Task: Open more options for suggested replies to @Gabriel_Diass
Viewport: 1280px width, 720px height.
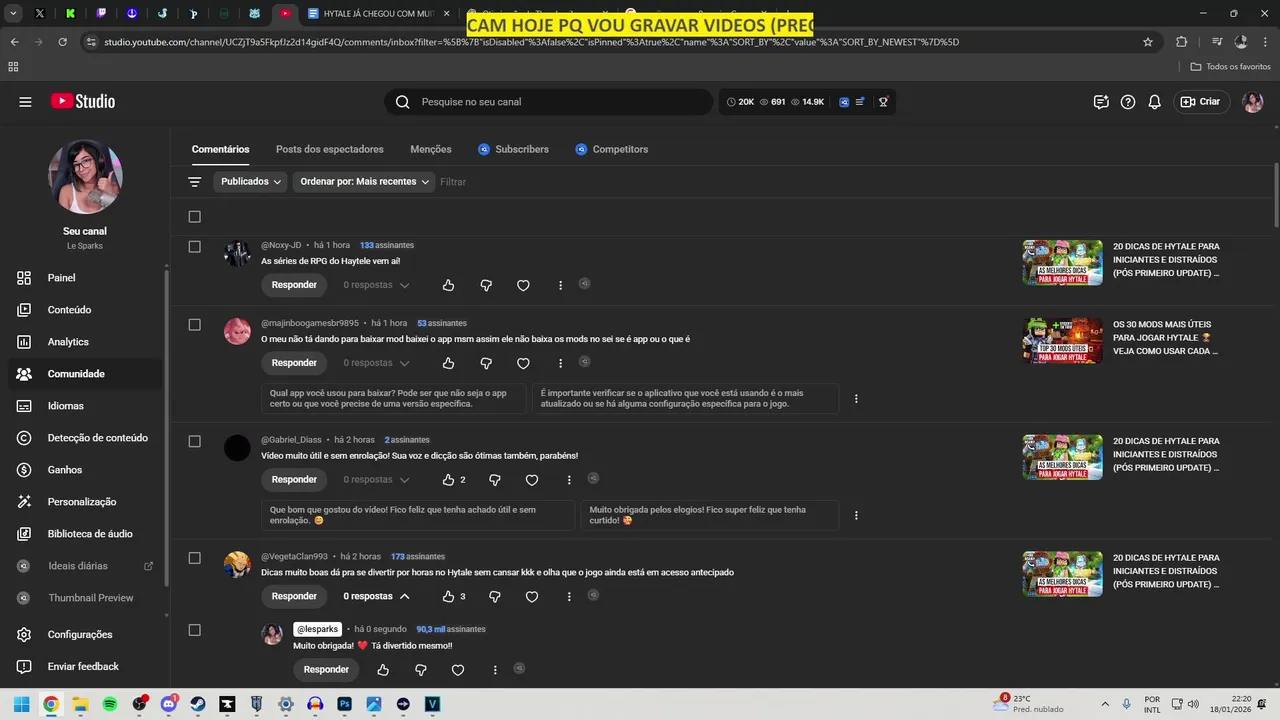Action: click(856, 516)
